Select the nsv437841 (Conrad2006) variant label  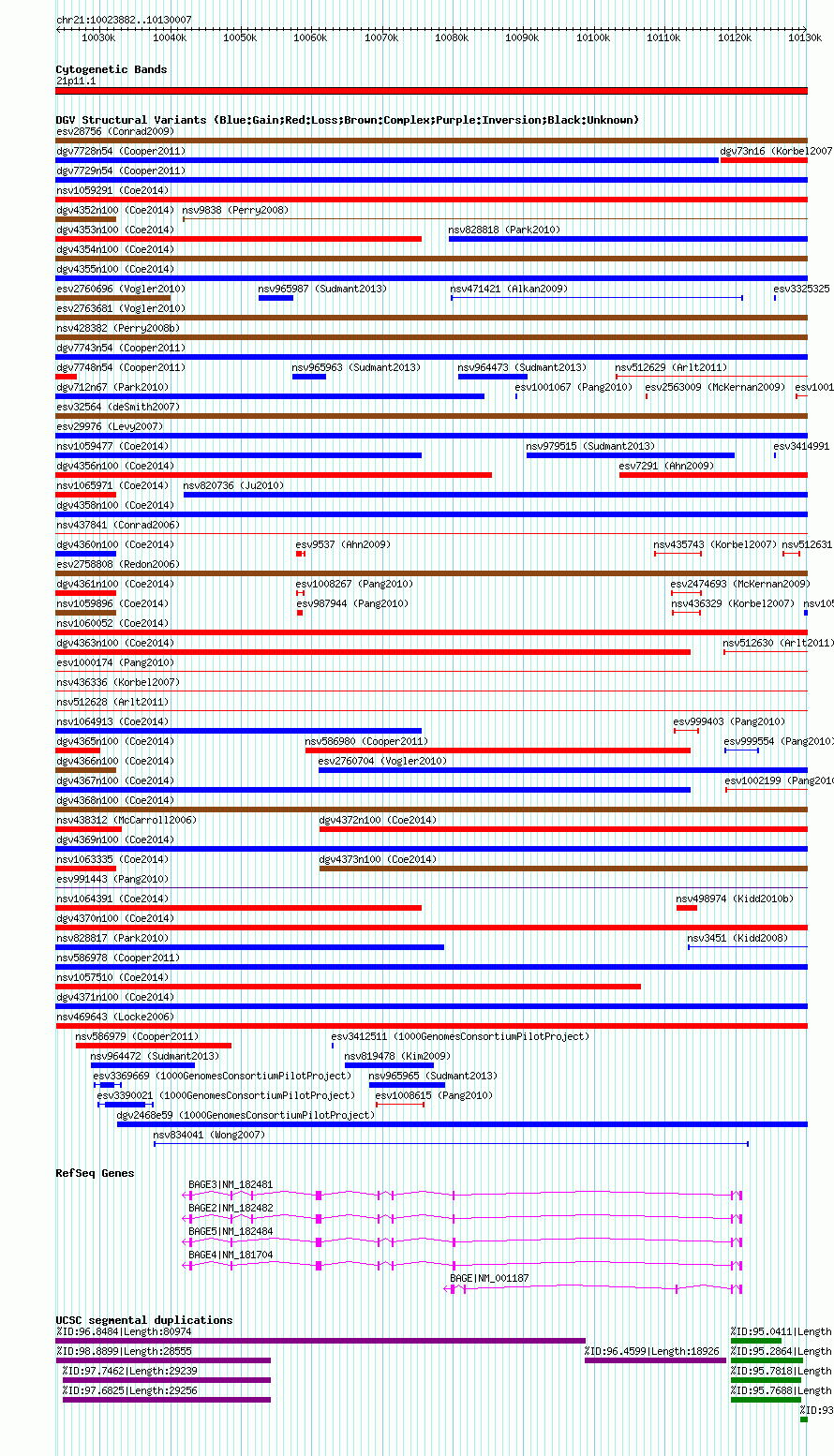[118, 526]
